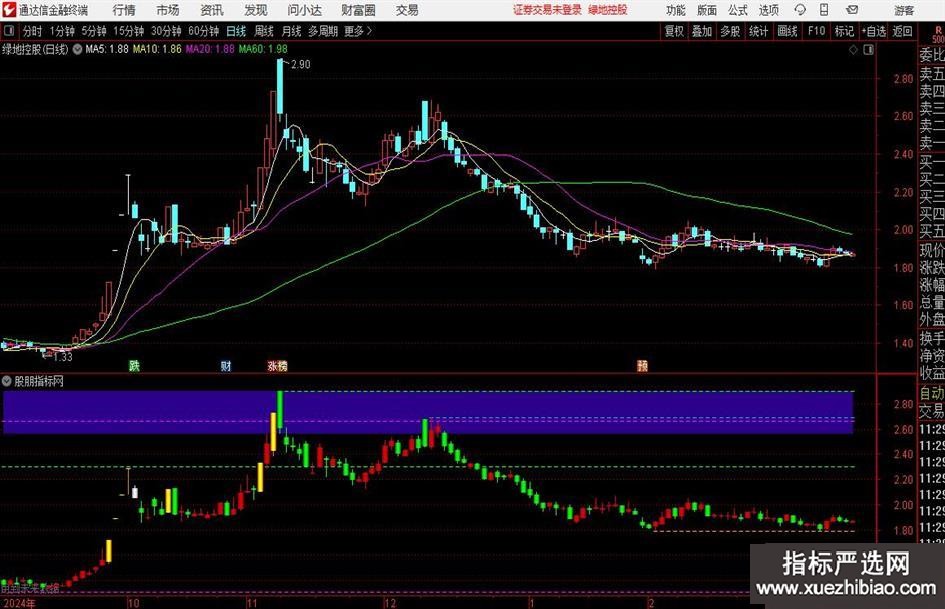Switch to 5分钟 period
Viewport: 945px width, 609px height.
(93, 31)
